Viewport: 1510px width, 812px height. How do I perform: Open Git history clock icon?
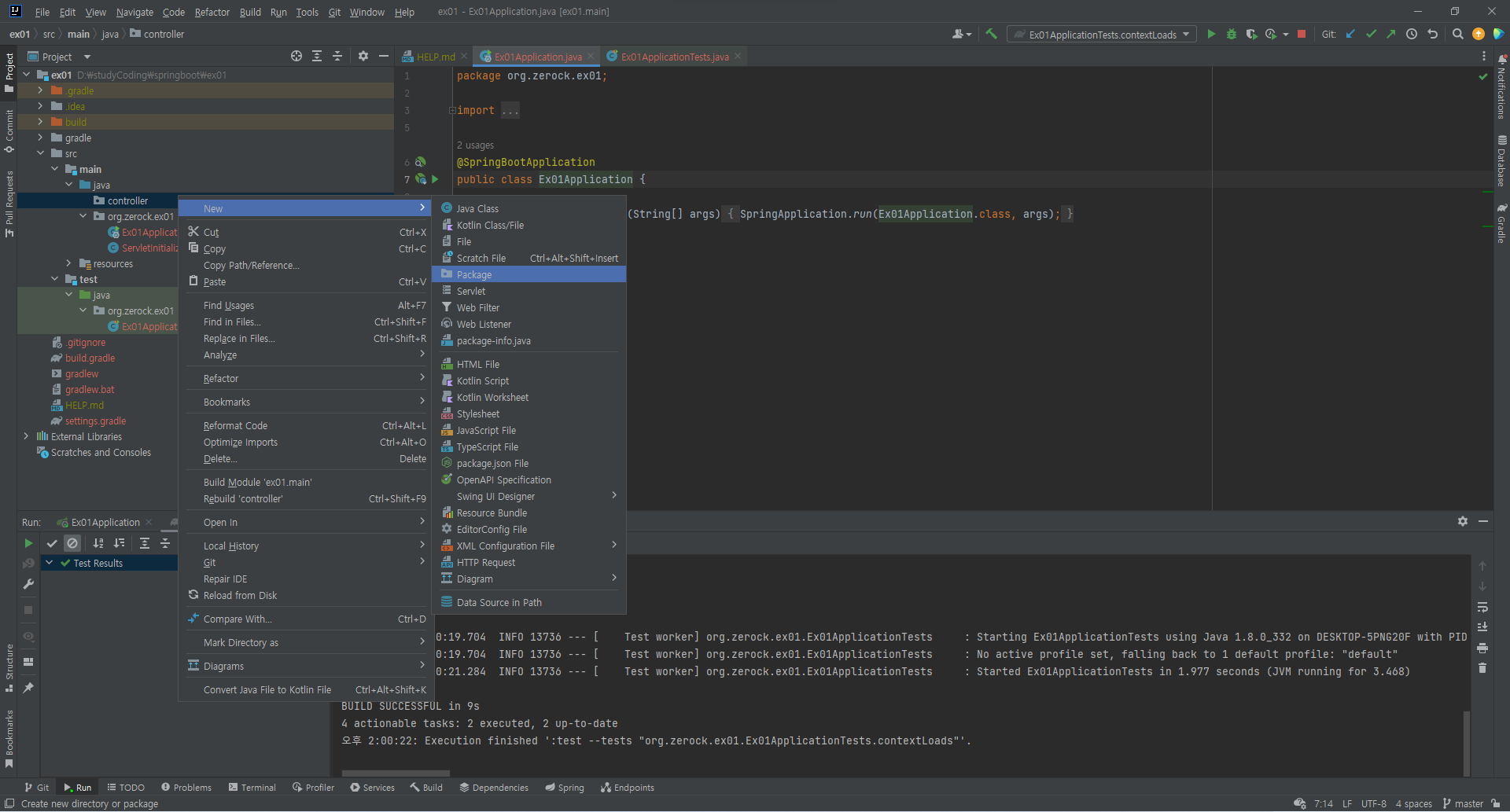[1412, 34]
